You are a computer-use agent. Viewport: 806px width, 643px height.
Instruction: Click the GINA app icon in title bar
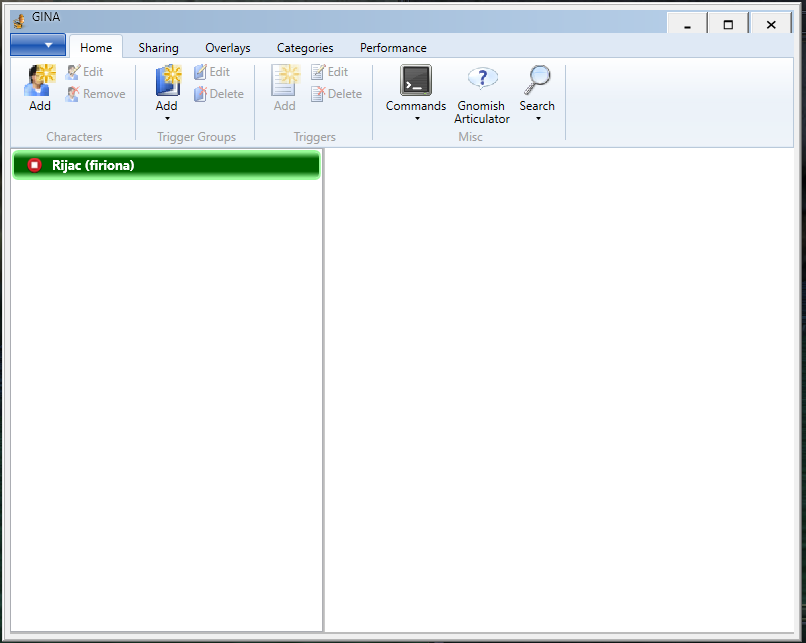pyautogui.click(x=20, y=21)
